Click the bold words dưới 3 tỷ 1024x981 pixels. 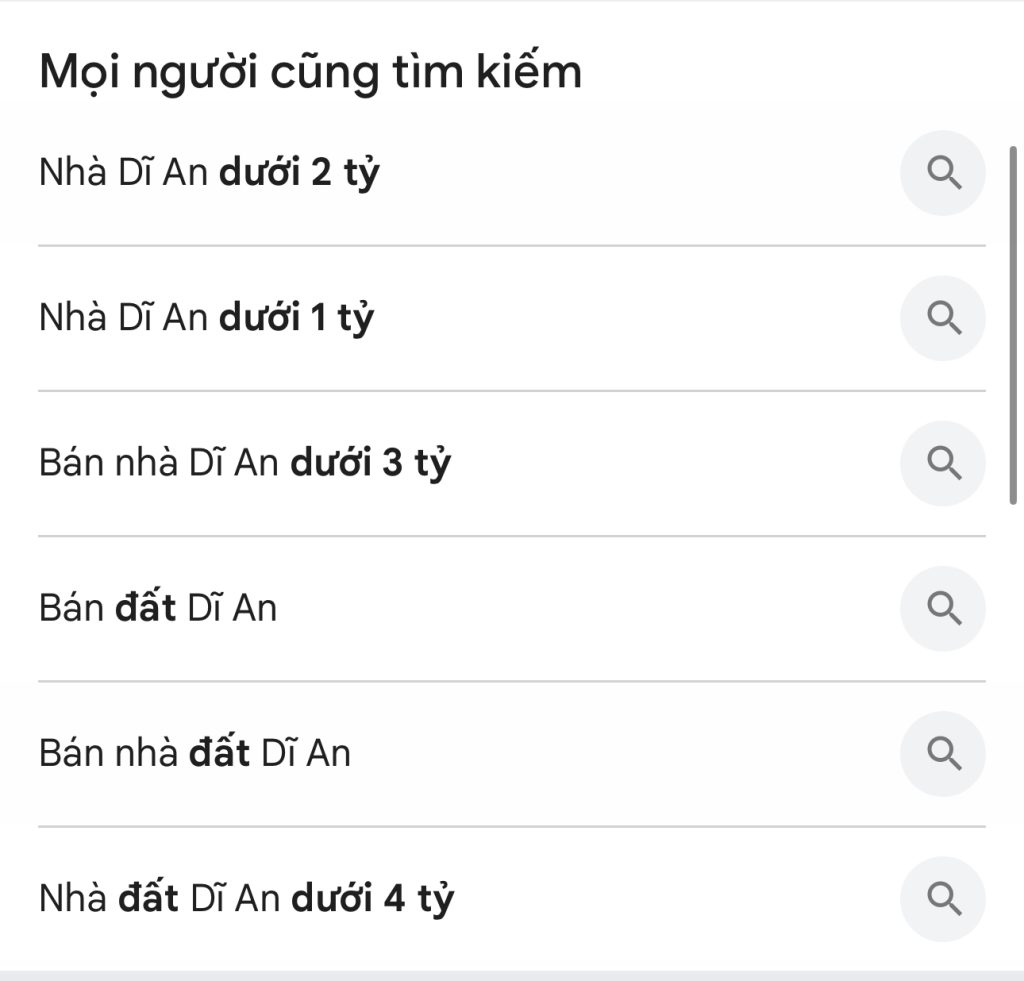[371, 463]
